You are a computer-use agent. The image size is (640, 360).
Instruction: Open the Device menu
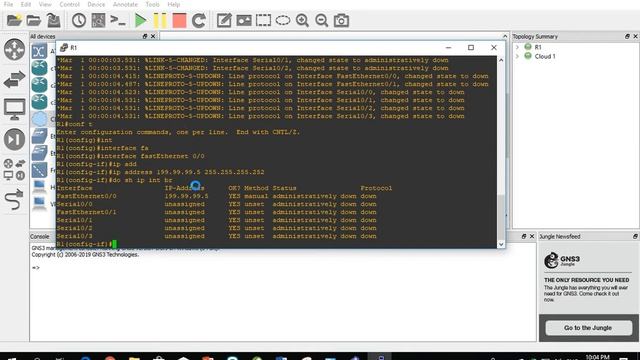96,4
